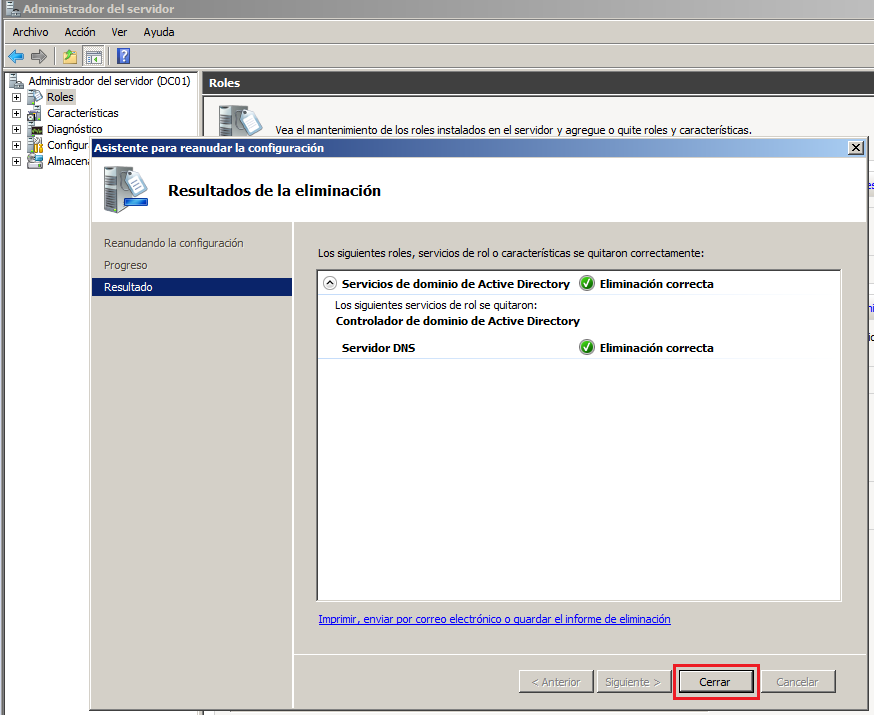
Task: Expand the Roles tree node
Action: [16, 97]
